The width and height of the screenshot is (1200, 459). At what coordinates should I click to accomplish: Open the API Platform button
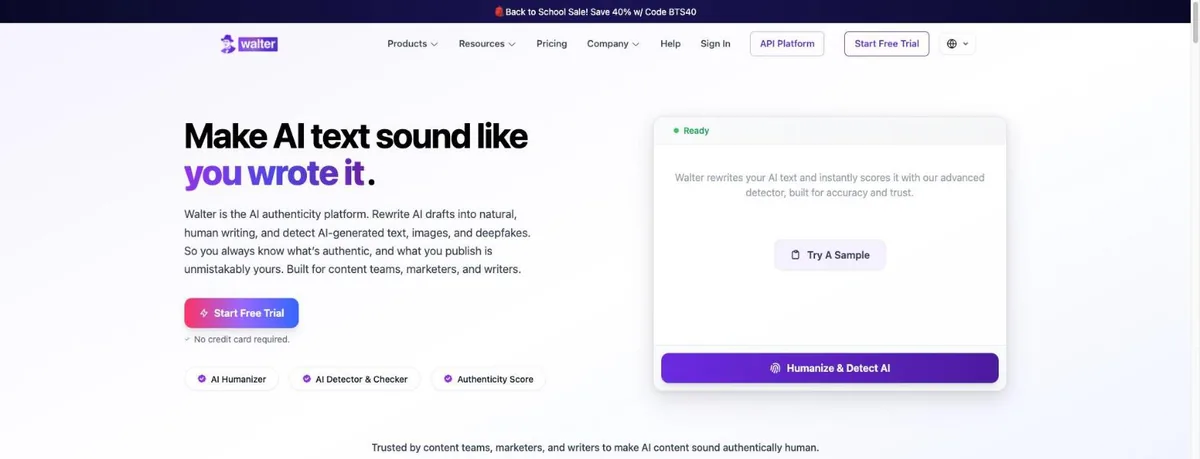787,44
